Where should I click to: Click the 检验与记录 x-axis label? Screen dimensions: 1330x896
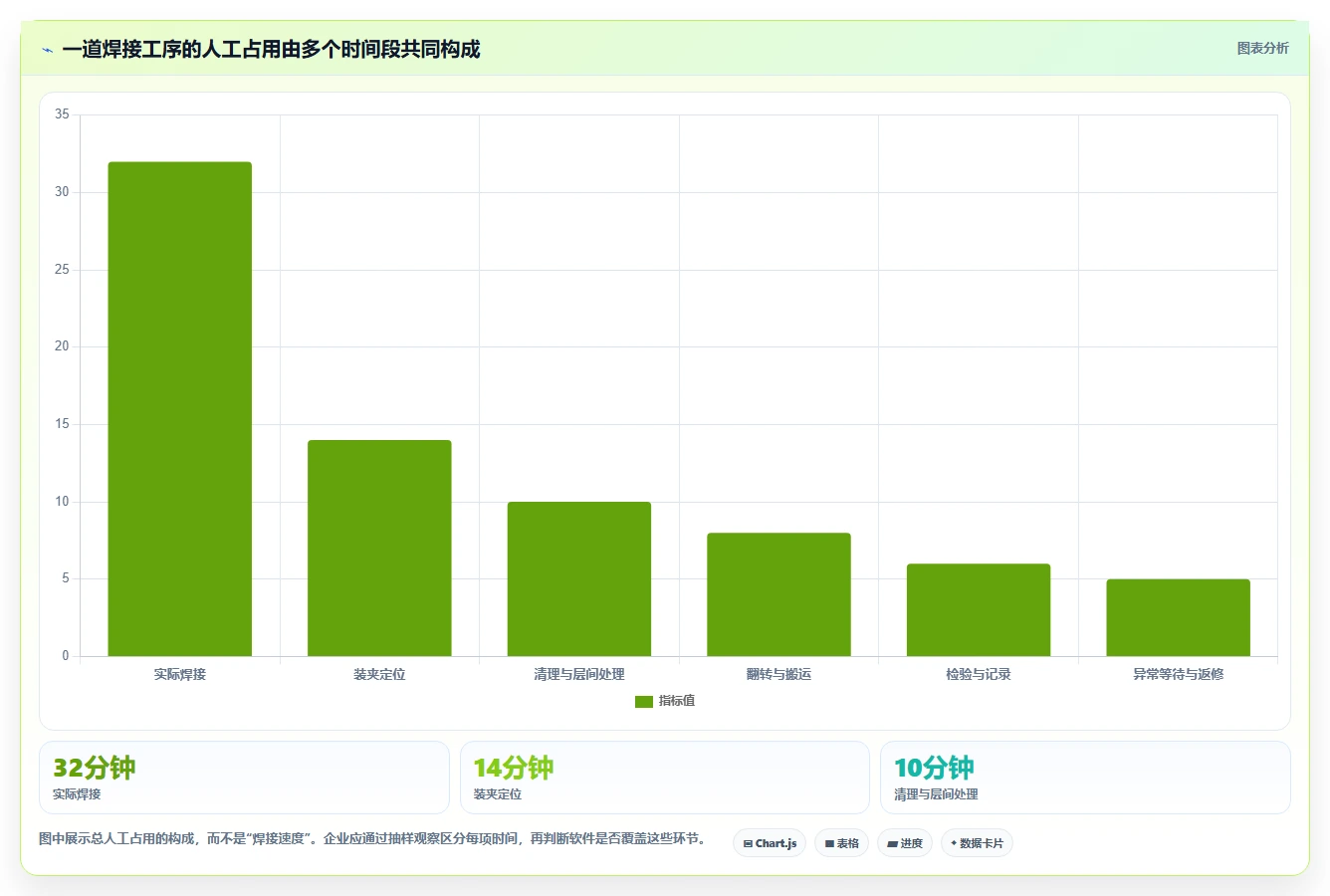tap(979, 674)
